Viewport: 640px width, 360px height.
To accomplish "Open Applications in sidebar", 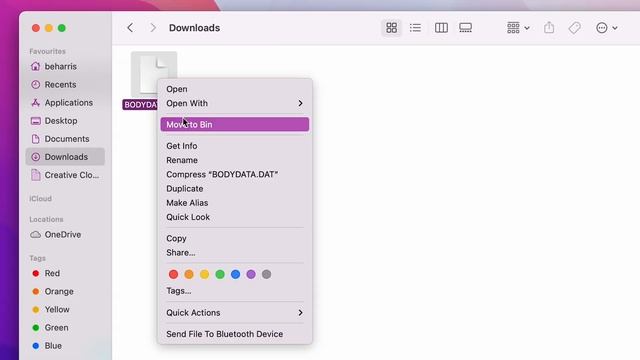I will [65, 102].
